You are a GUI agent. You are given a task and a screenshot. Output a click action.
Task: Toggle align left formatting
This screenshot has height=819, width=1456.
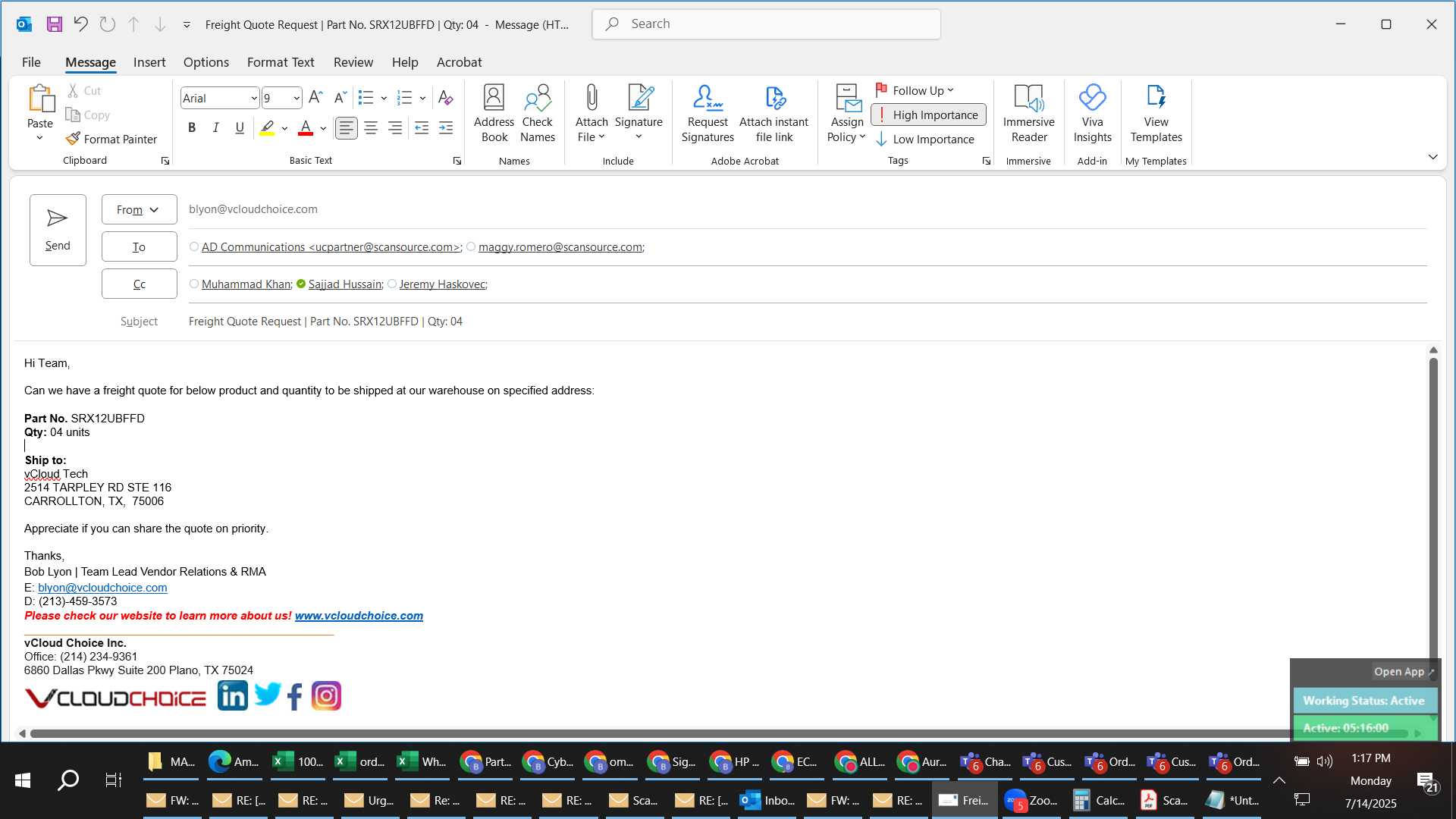pos(347,128)
